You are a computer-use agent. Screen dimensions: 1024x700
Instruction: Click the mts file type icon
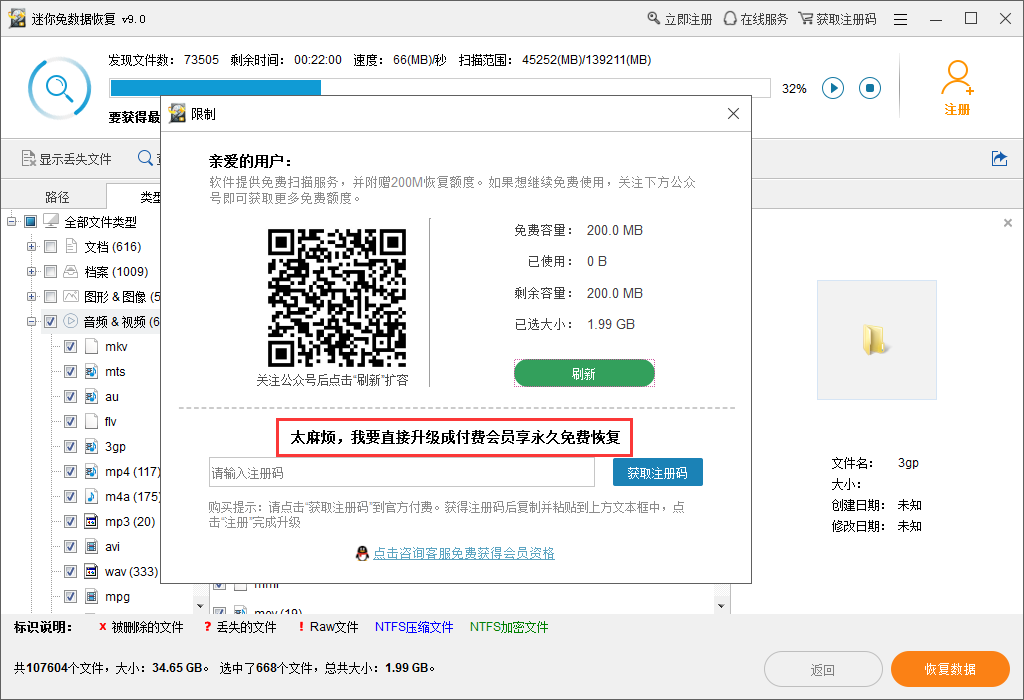pyautogui.click(x=91, y=372)
